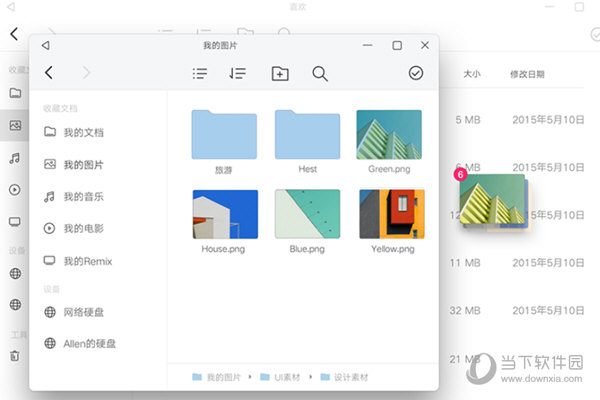
Task: Click the trash icon in background sidebar
Action: (15, 356)
